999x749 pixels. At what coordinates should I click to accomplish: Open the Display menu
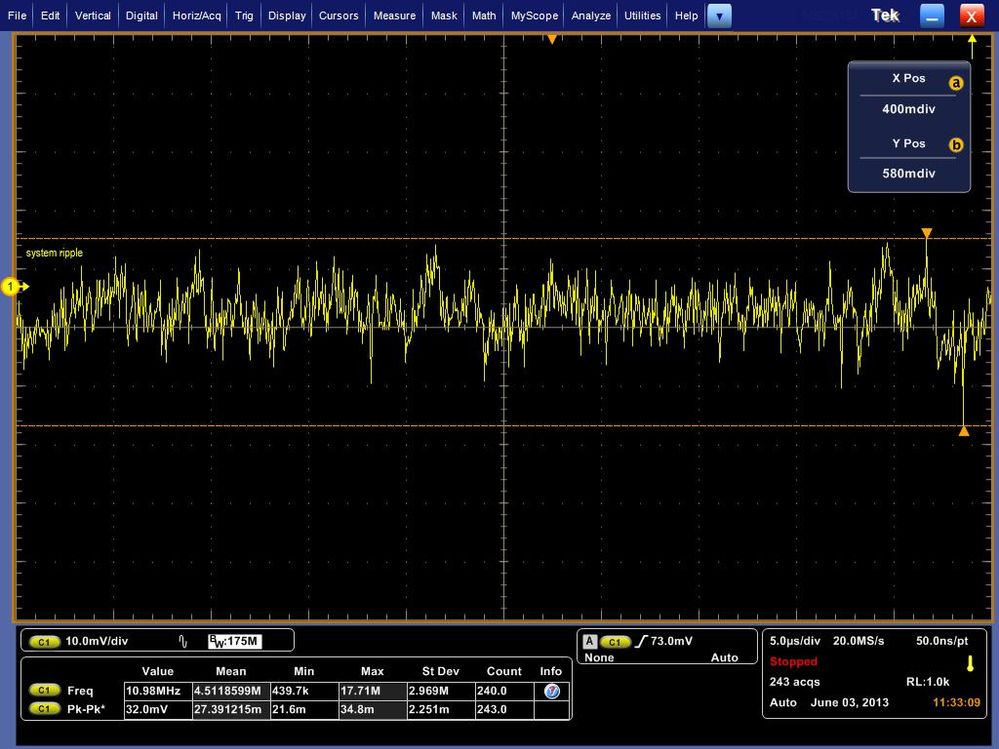(x=287, y=15)
